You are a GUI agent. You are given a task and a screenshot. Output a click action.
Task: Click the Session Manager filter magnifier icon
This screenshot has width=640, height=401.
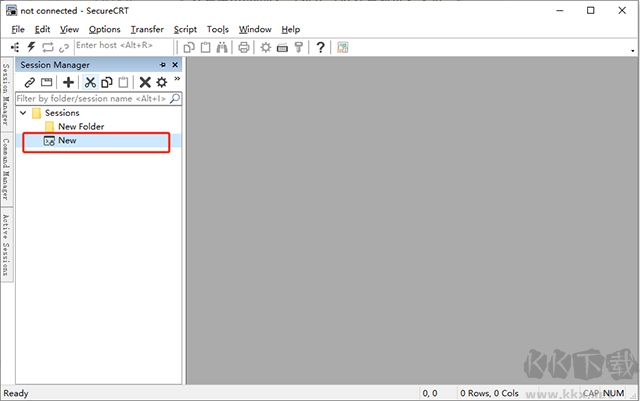click(x=175, y=98)
